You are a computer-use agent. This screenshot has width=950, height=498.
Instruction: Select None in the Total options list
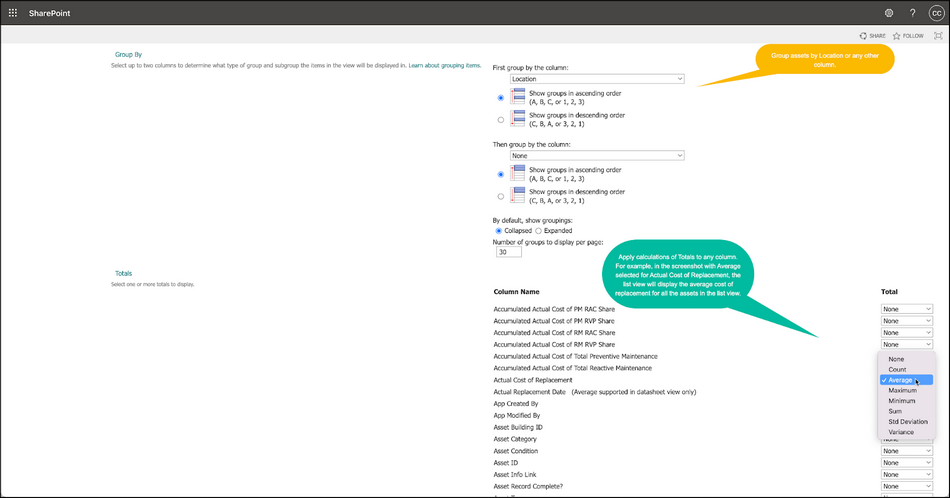(906, 359)
